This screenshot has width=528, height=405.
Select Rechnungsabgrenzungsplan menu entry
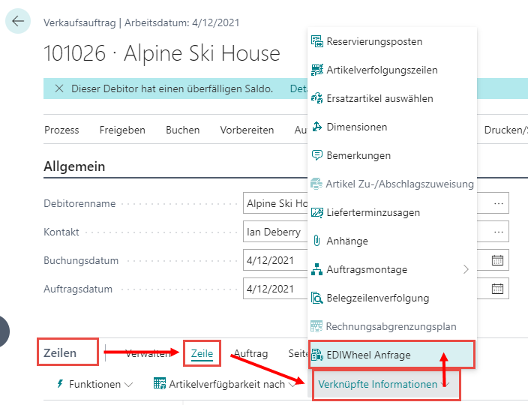point(392,326)
